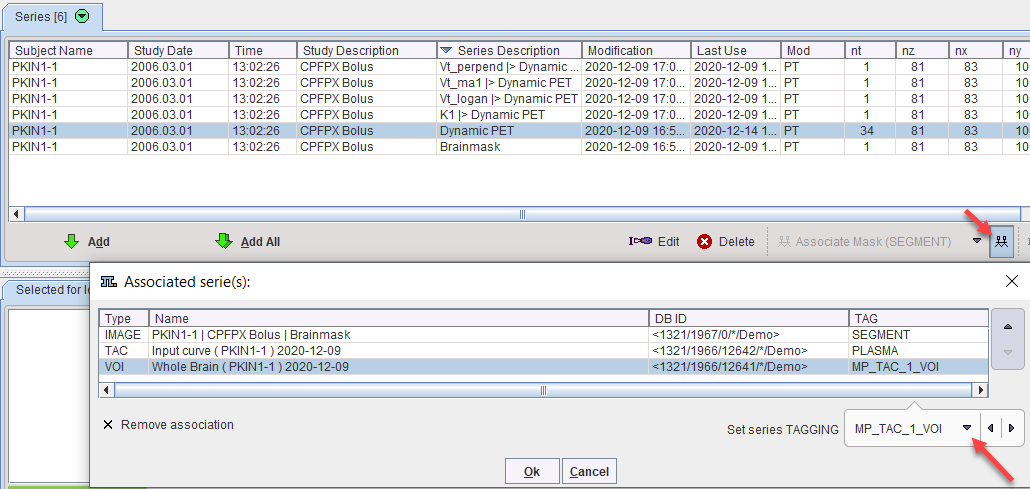1030x489 pixels.
Task: Click the Cancel button
Action: click(589, 471)
